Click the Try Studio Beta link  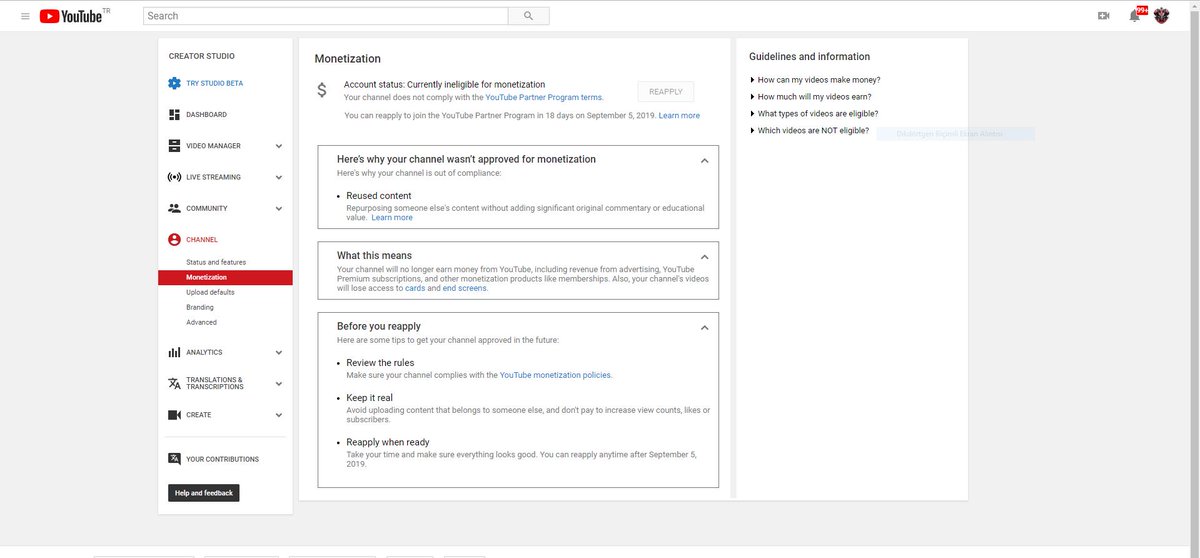(x=214, y=83)
